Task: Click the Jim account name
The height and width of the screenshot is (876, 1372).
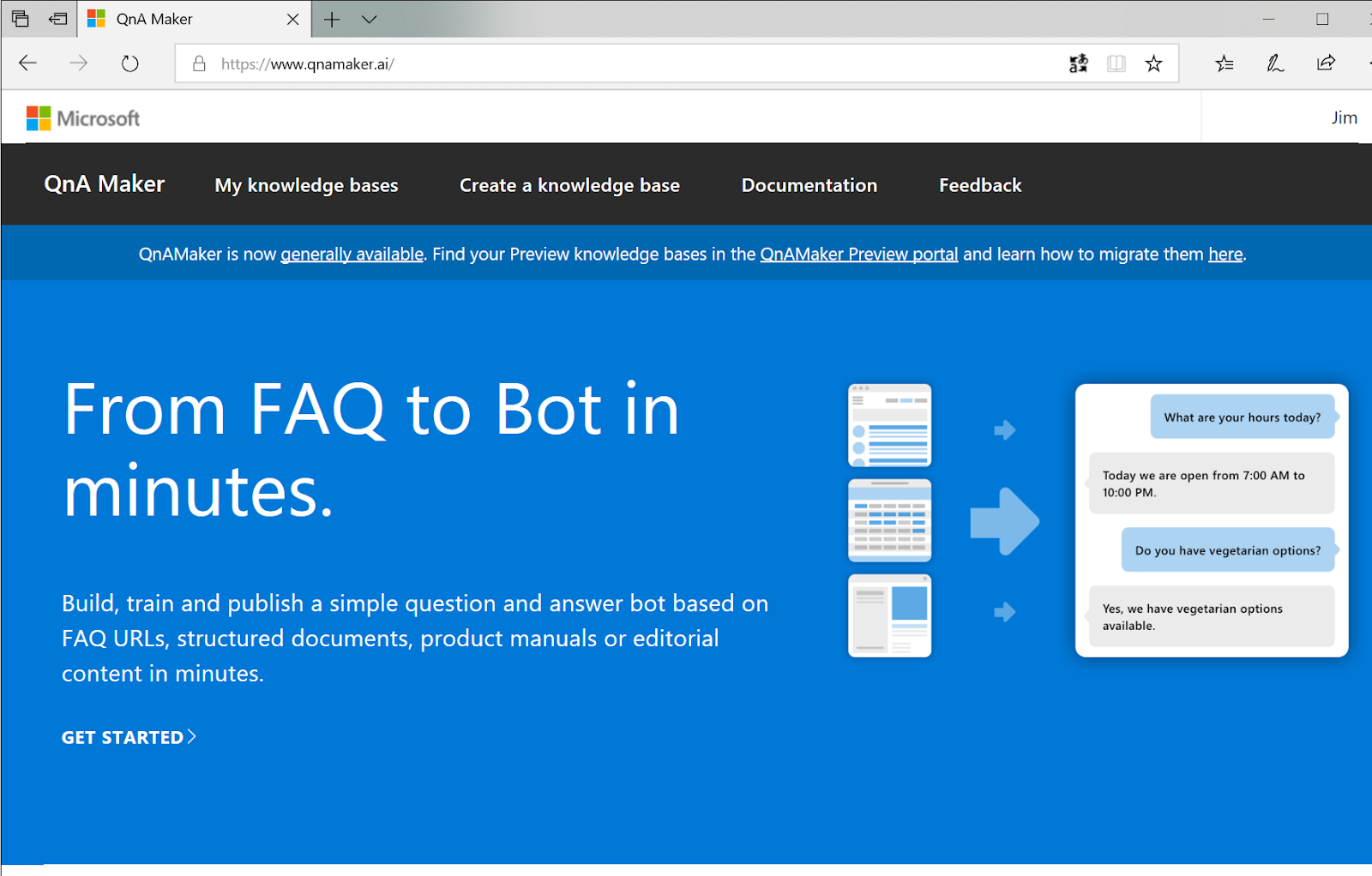Action: [x=1344, y=117]
